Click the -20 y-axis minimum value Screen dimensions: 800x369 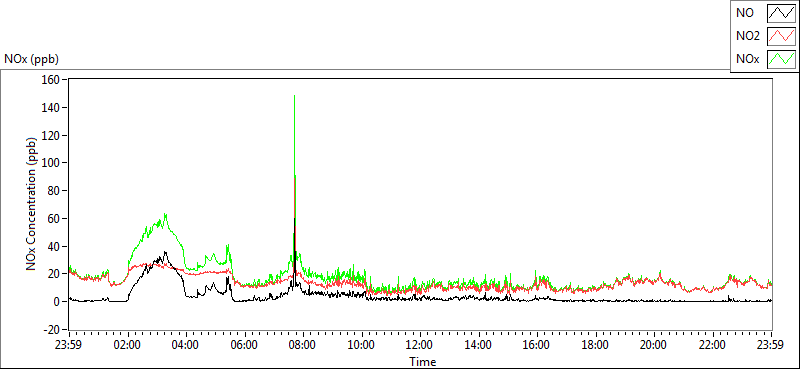click(53, 329)
